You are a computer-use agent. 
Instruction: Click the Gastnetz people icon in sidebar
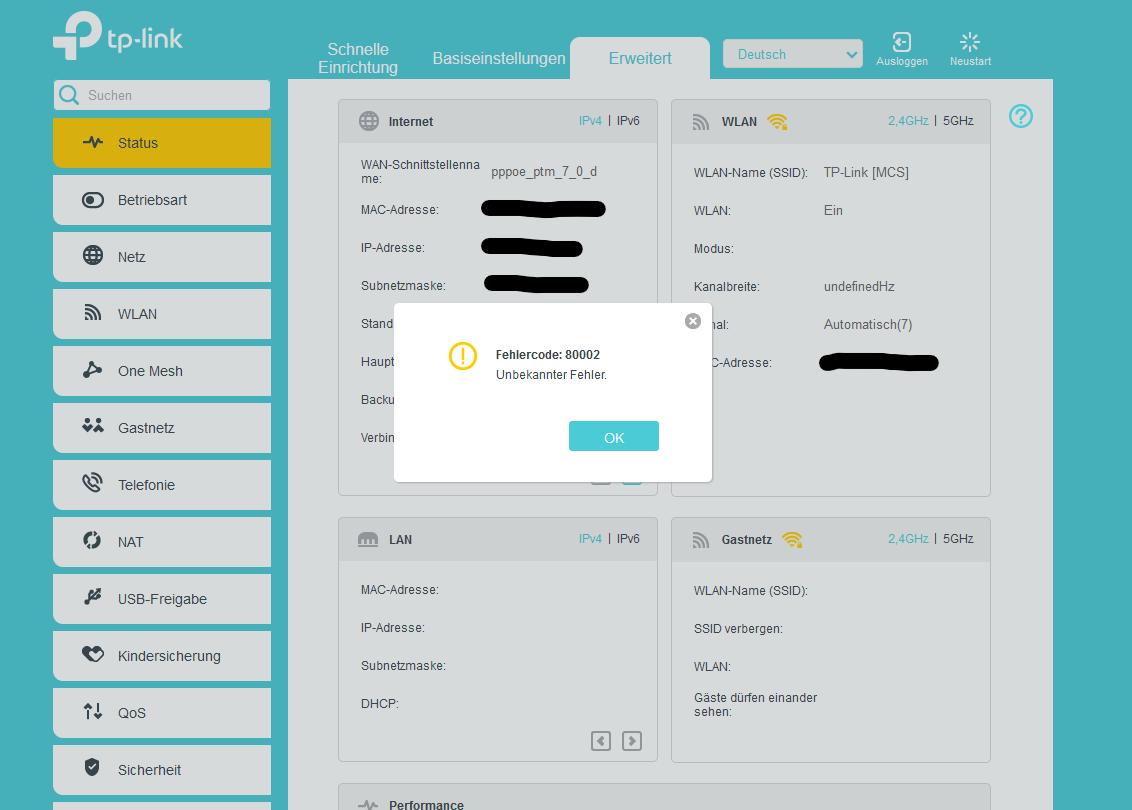tap(92, 425)
